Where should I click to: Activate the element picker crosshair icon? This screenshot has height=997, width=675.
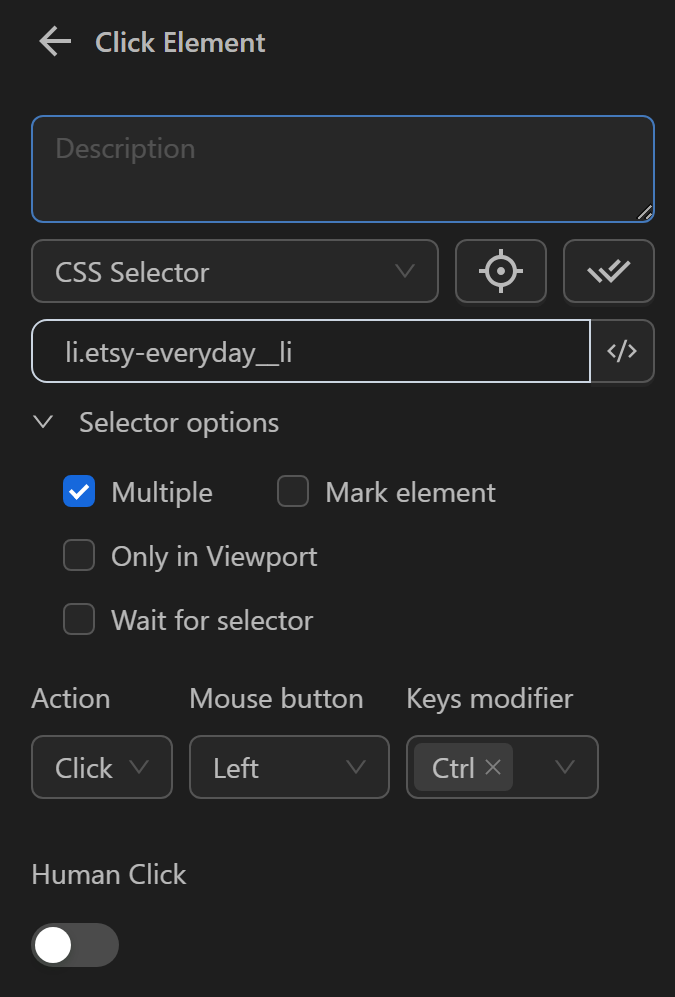click(x=501, y=271)
